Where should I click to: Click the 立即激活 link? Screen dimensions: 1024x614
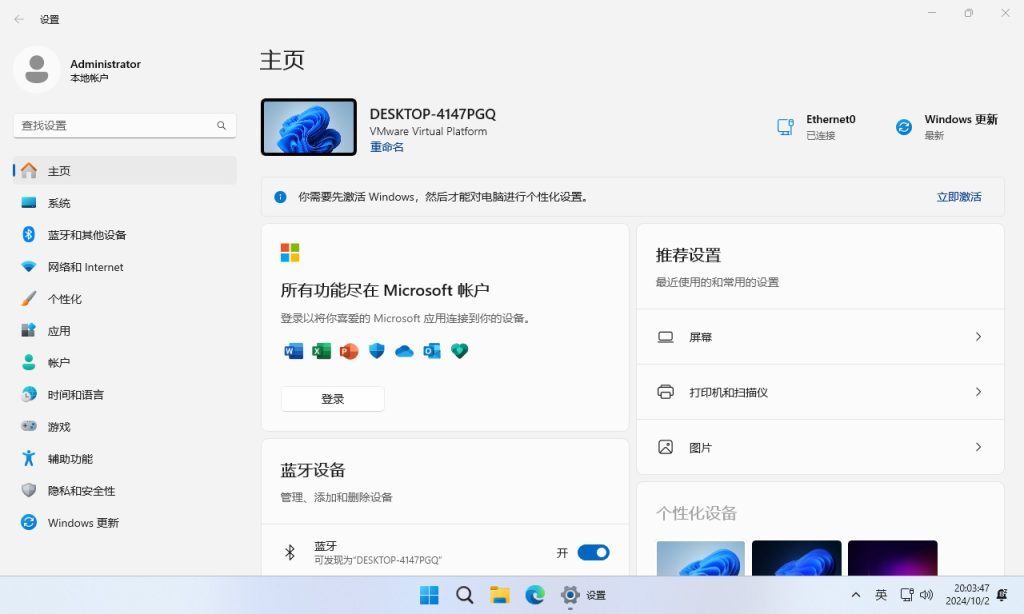(961, 197)
